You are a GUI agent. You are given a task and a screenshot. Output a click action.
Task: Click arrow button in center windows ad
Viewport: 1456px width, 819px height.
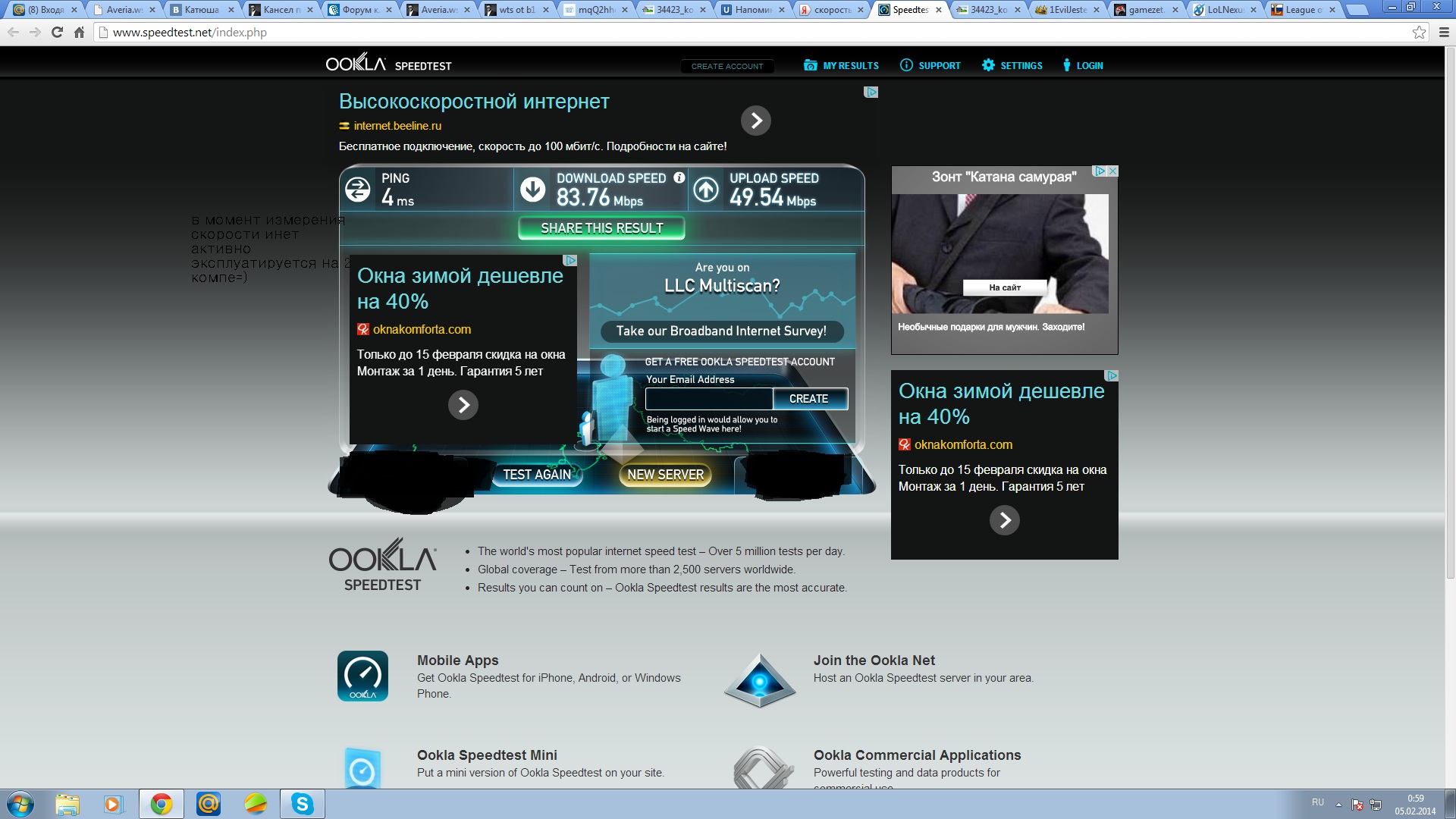[x=463, y=405]
